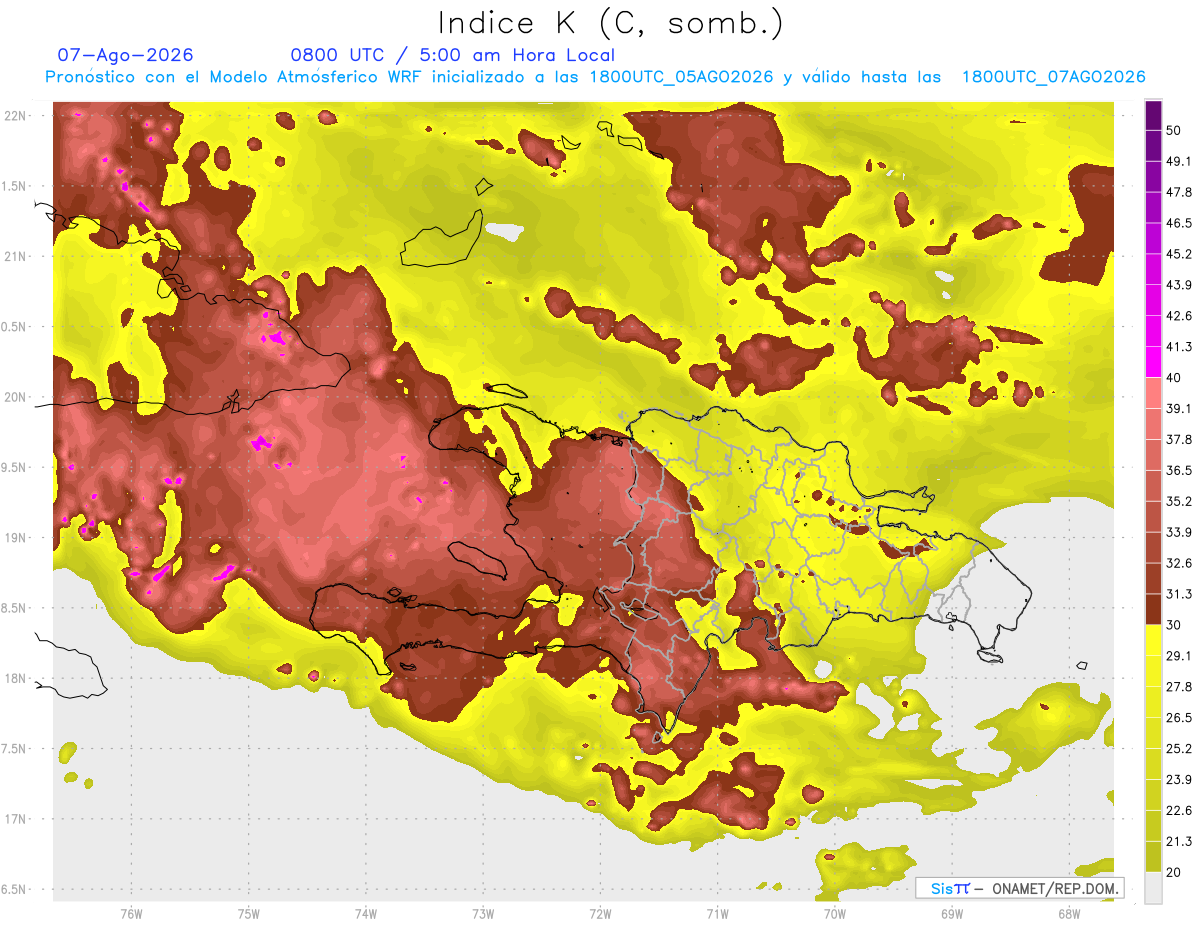Click the colorbar value "33.9"

1178,532
